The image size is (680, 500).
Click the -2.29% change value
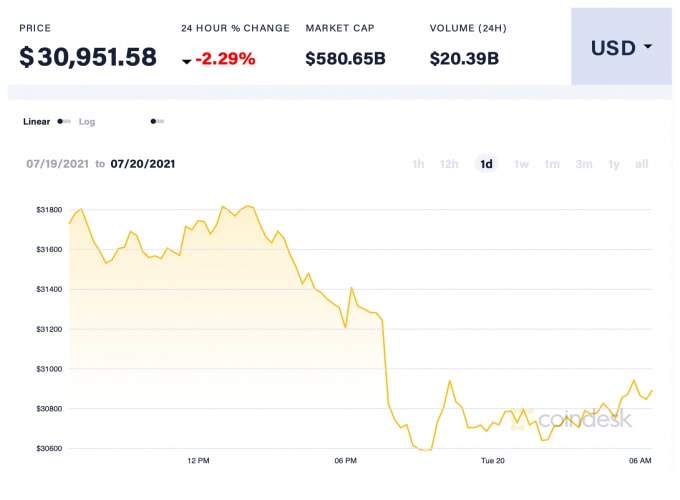tap(226, 59)
